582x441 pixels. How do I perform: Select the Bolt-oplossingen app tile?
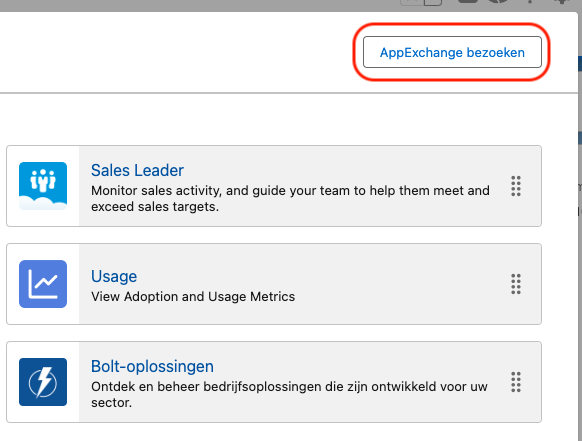(274, 382)
